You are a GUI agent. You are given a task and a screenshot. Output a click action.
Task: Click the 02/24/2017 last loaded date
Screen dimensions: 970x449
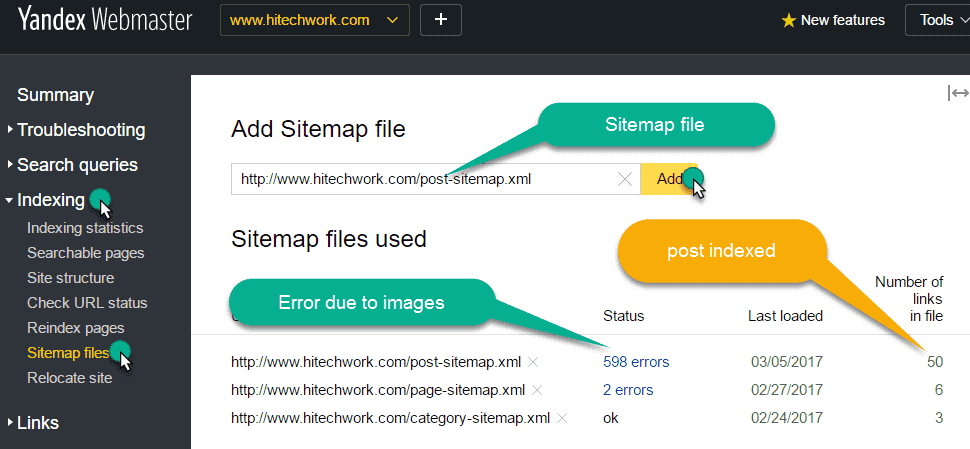click(787, 418)
